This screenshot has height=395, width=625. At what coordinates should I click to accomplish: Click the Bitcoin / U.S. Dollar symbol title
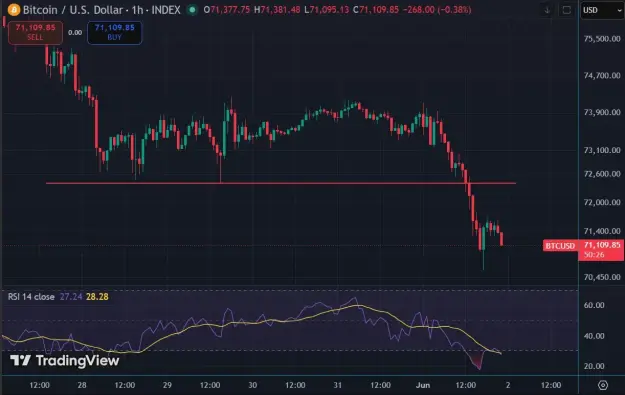102,10
